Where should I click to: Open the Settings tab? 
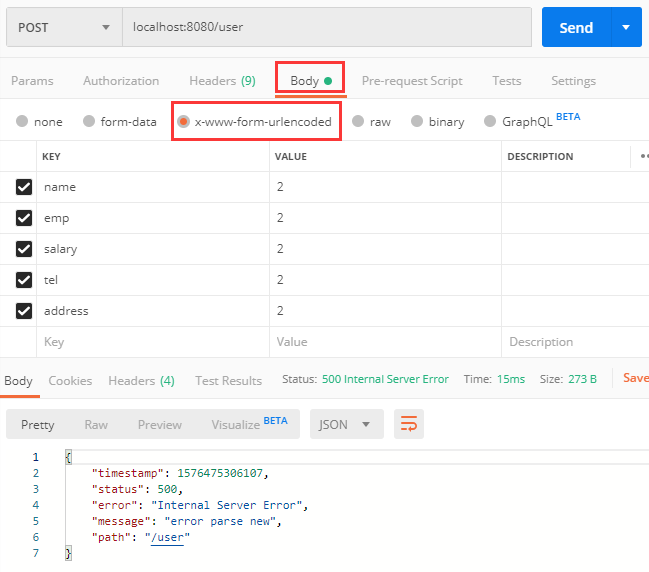[x=573, y=81]
